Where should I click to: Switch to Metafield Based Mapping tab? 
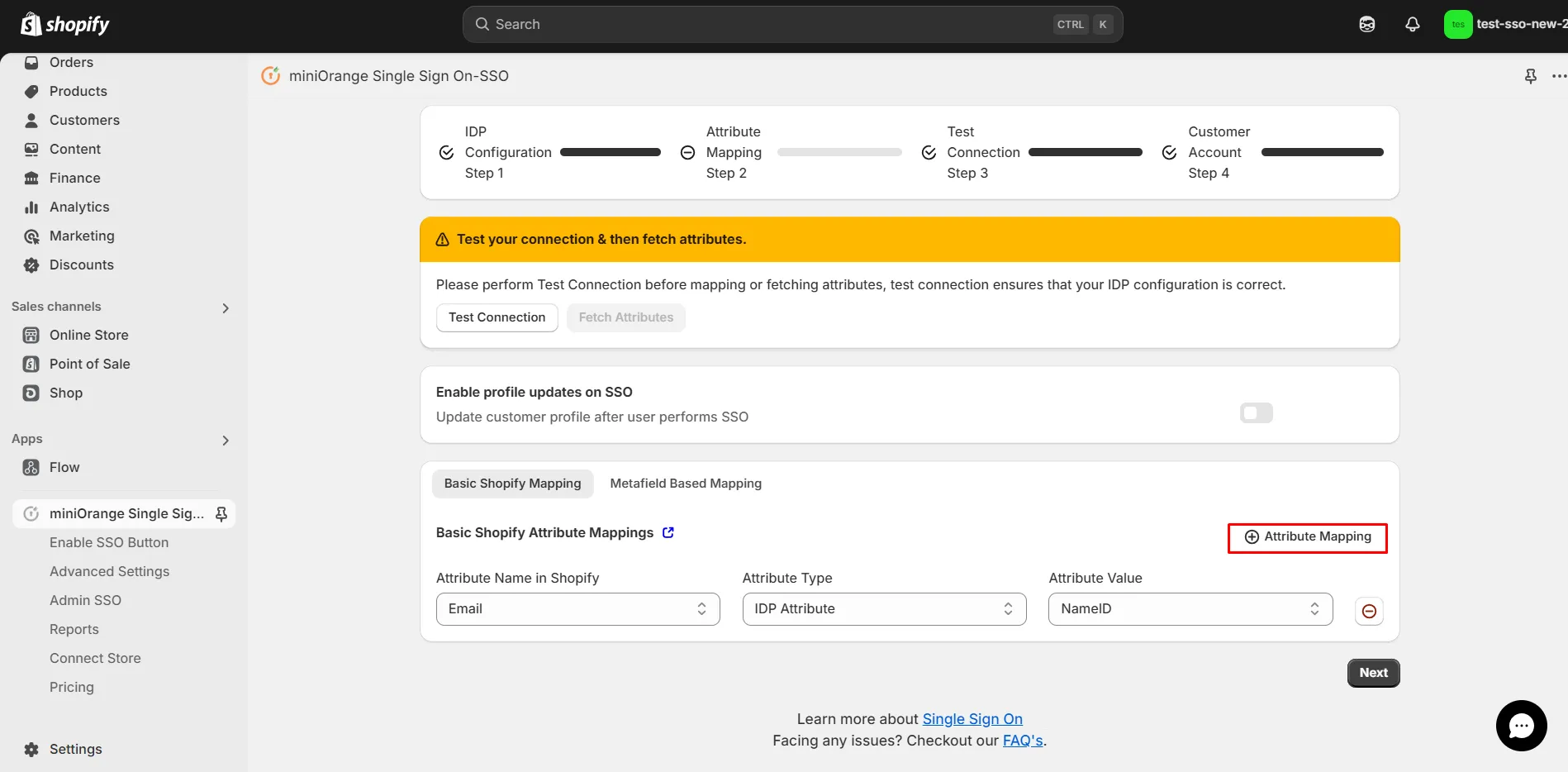click(x=686, y=484)
